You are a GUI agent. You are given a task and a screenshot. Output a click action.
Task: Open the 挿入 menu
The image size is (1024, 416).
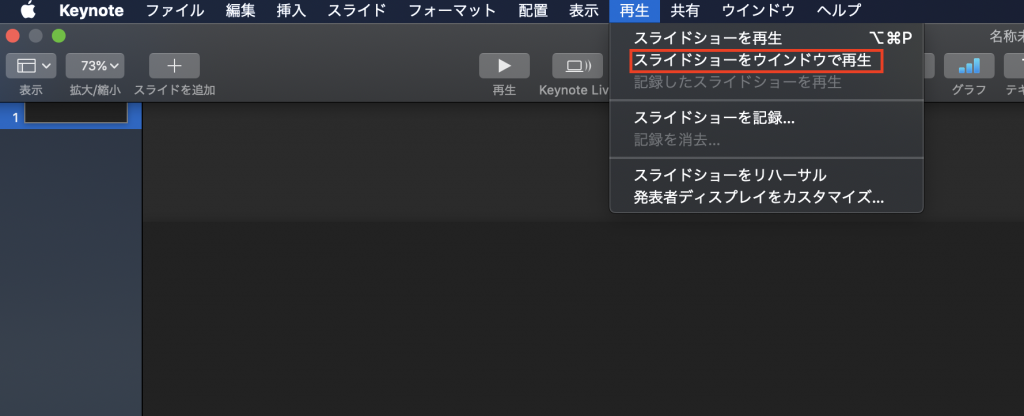tap(289, 10)
